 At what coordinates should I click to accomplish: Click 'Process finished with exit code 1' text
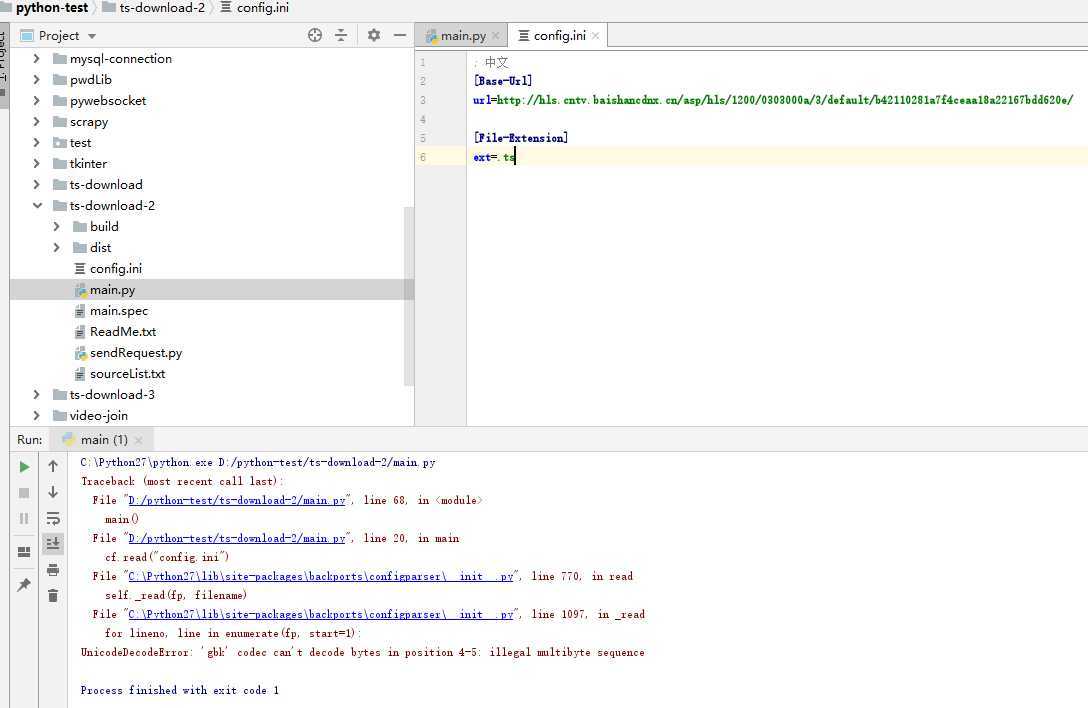[180, 690]
